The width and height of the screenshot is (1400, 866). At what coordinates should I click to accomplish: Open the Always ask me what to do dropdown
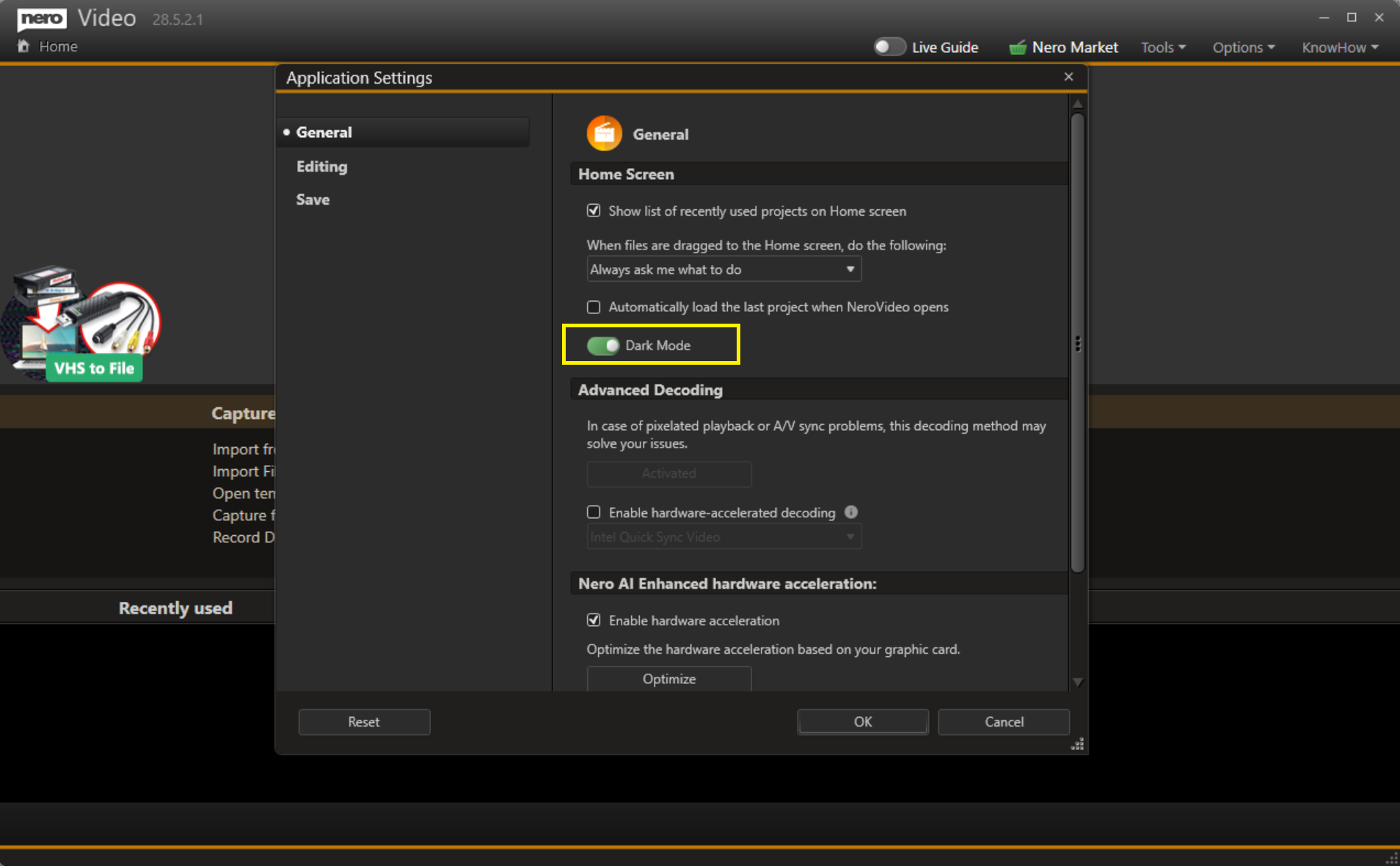pyautogui.click(x=723, y=269)
